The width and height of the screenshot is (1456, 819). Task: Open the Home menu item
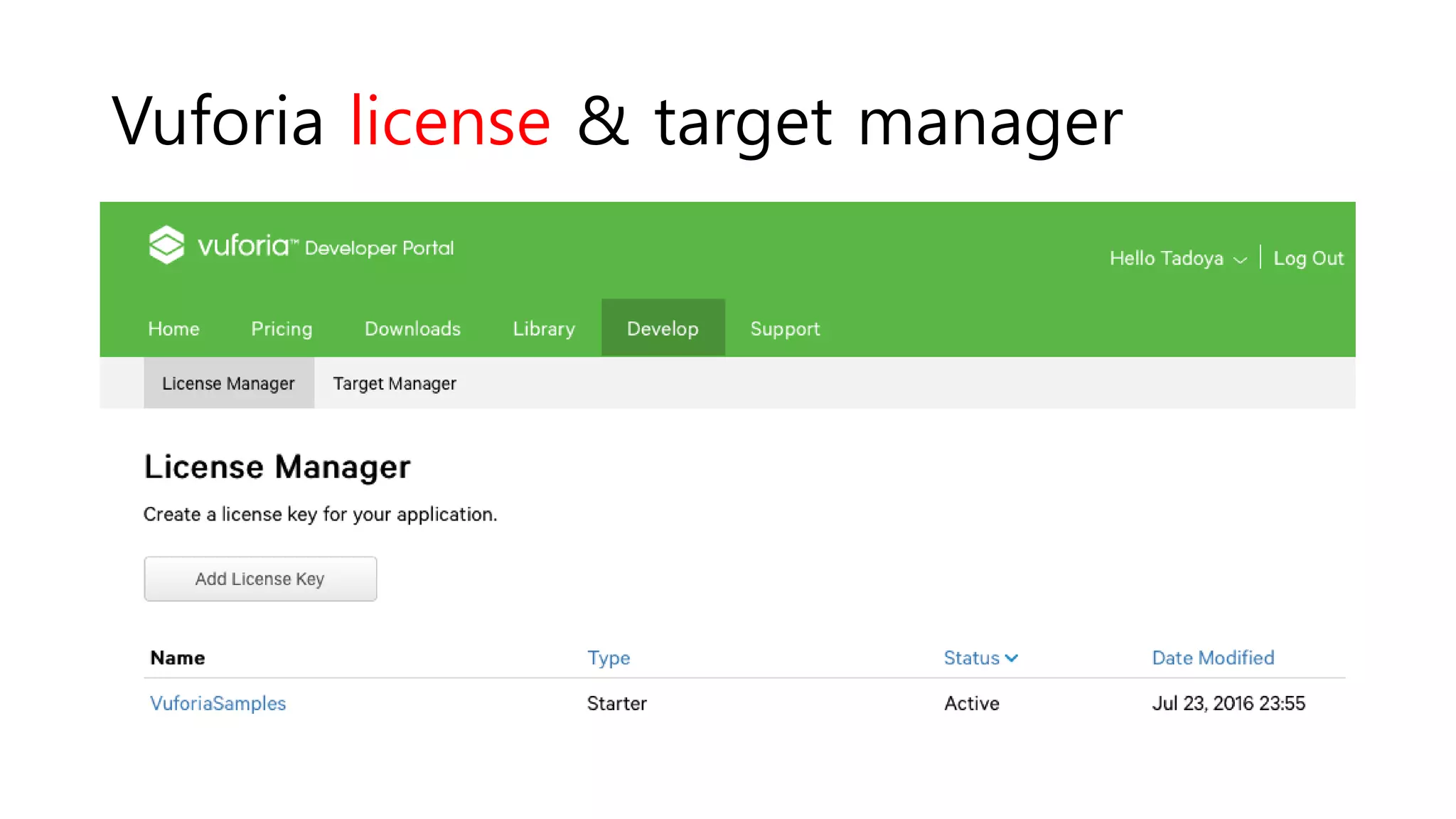coord(173,328)
